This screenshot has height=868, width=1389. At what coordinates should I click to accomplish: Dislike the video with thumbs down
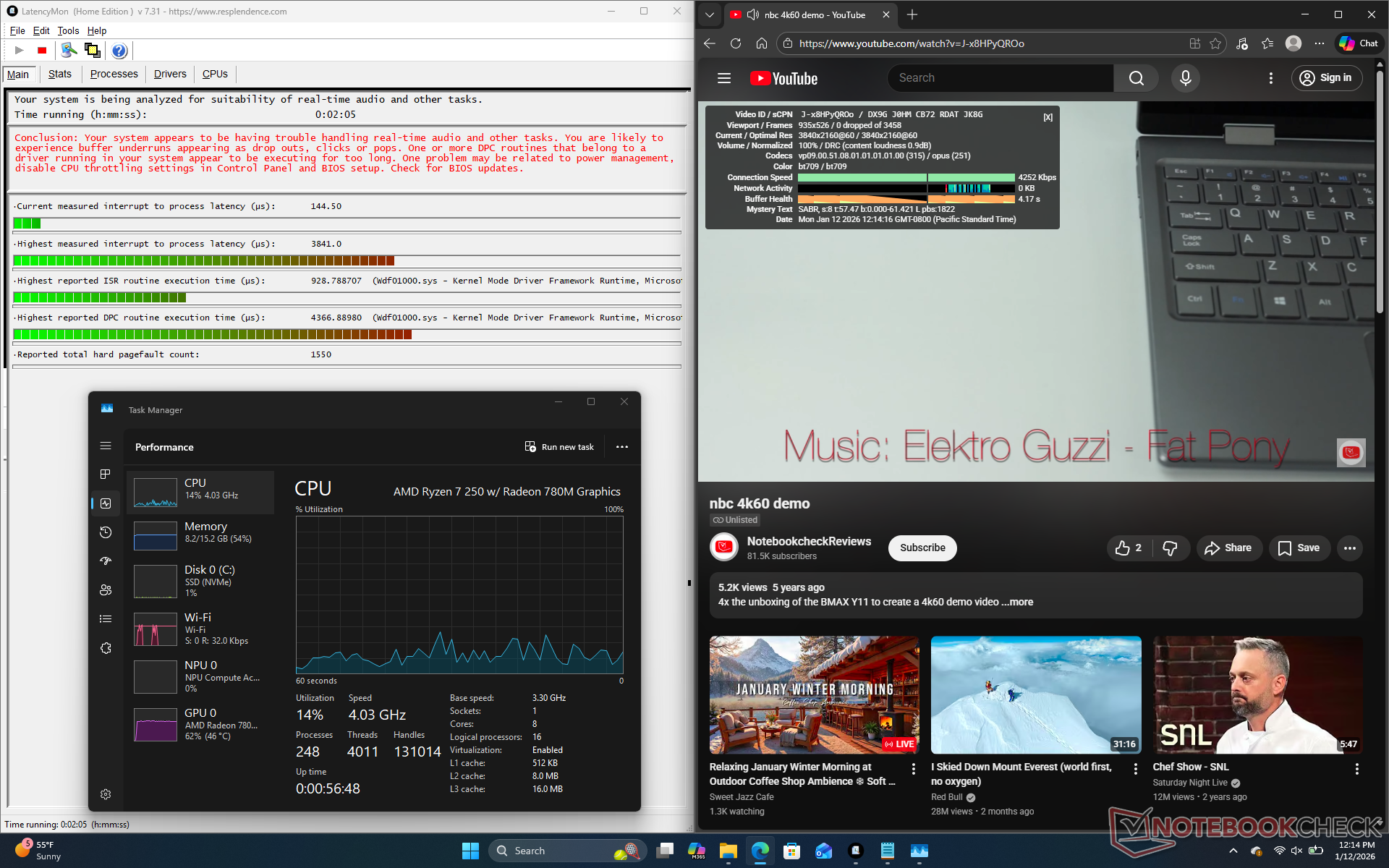pos(1170,548)
